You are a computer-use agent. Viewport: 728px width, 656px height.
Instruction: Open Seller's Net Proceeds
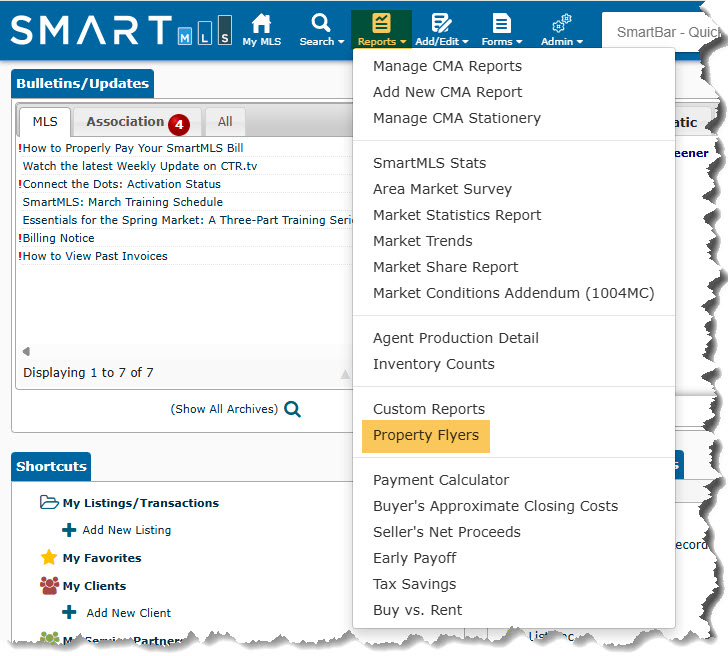(447, 532)
